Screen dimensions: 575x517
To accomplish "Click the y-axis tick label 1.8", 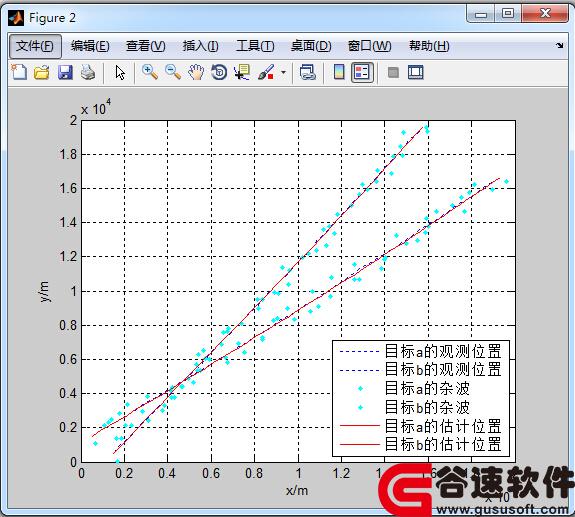I will point(68,154).
